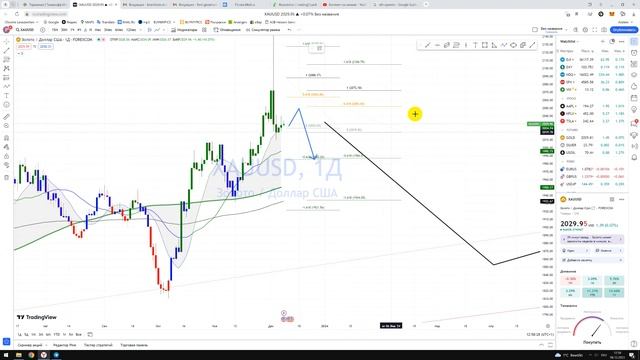This screenshot has height=360, width=640.
Task: Pick the text tool in favorites toolbar
Action: pyautogui.click(x=475, y=45)
